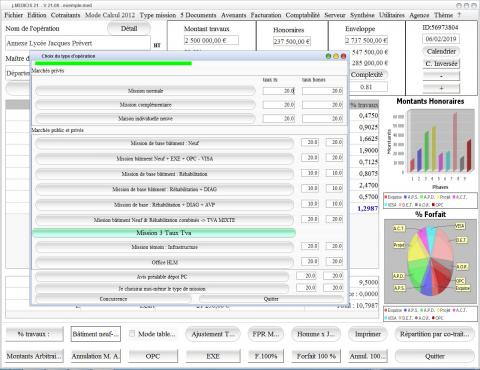
Task: Select the Mission normale option
Action: pos(145,91)
